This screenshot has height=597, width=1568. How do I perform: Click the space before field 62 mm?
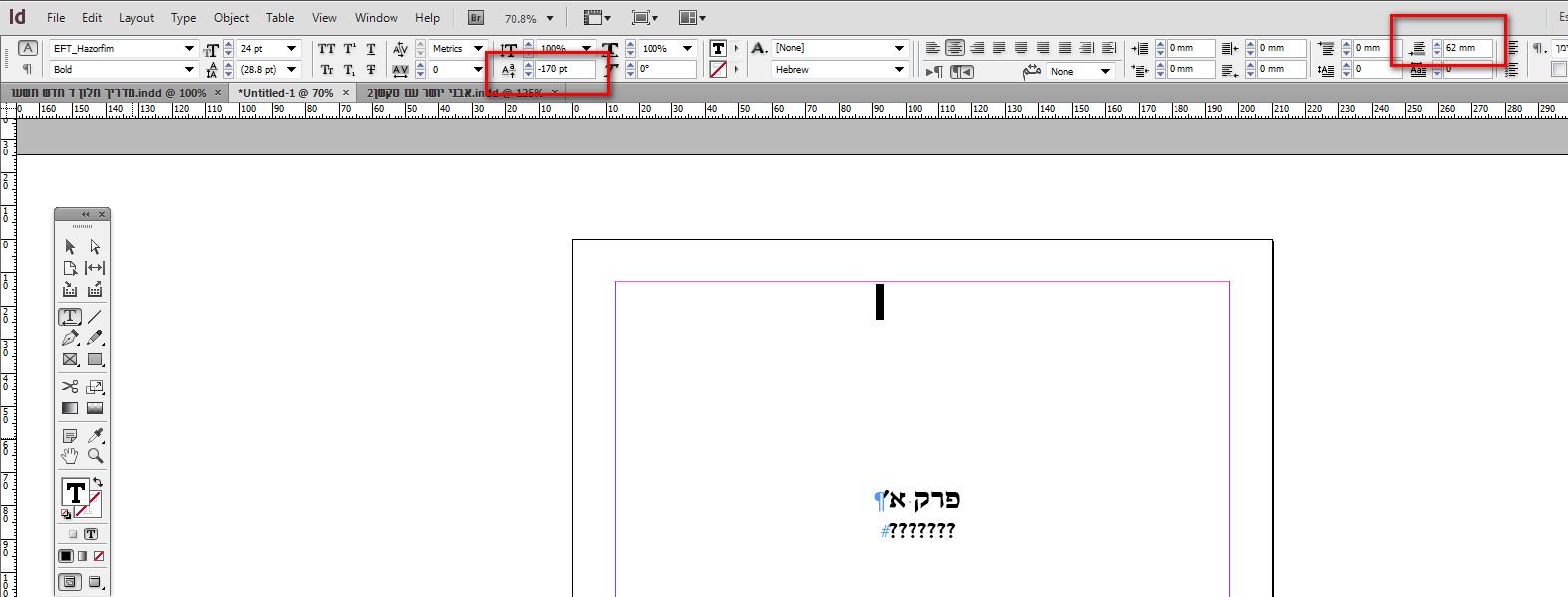pyautogui.click(x=1467, y=48)
